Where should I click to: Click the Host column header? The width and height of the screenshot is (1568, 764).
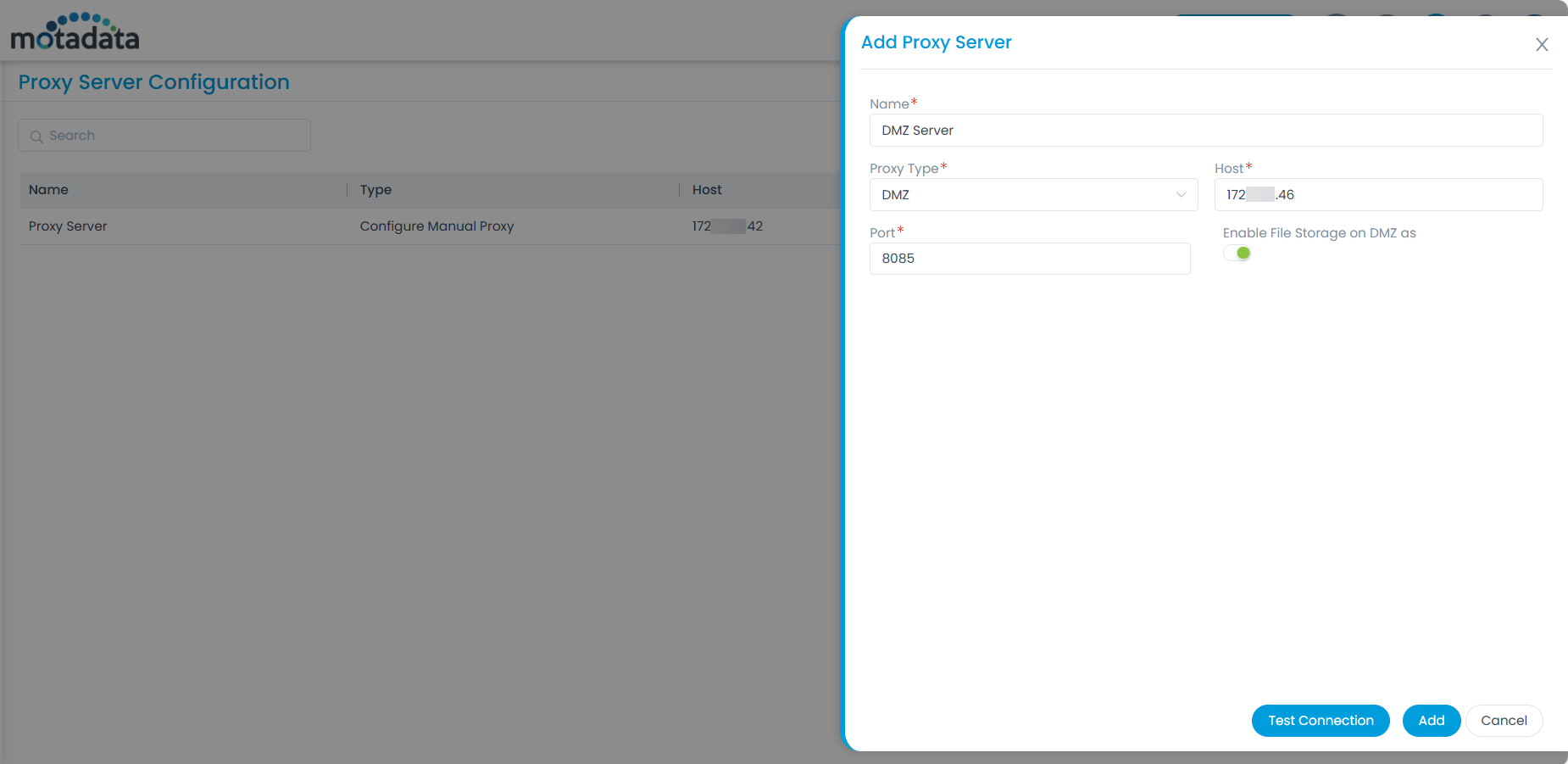(x=707, y=190)
